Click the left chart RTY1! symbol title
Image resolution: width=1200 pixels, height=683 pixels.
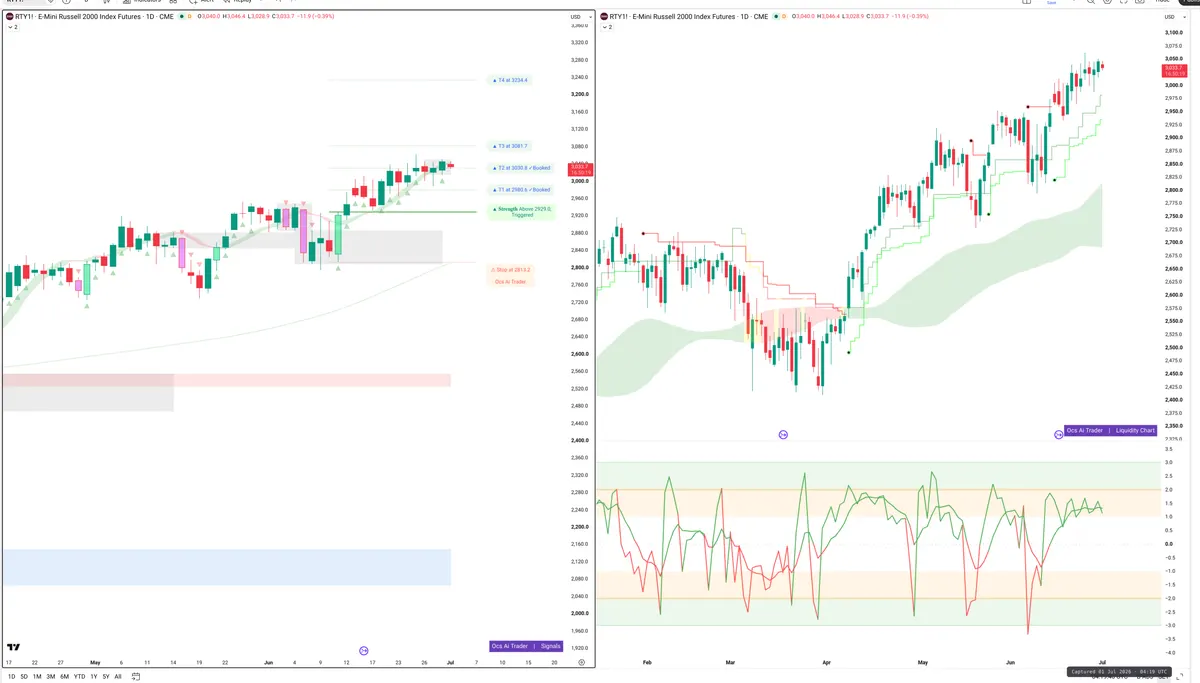point(95,16)
